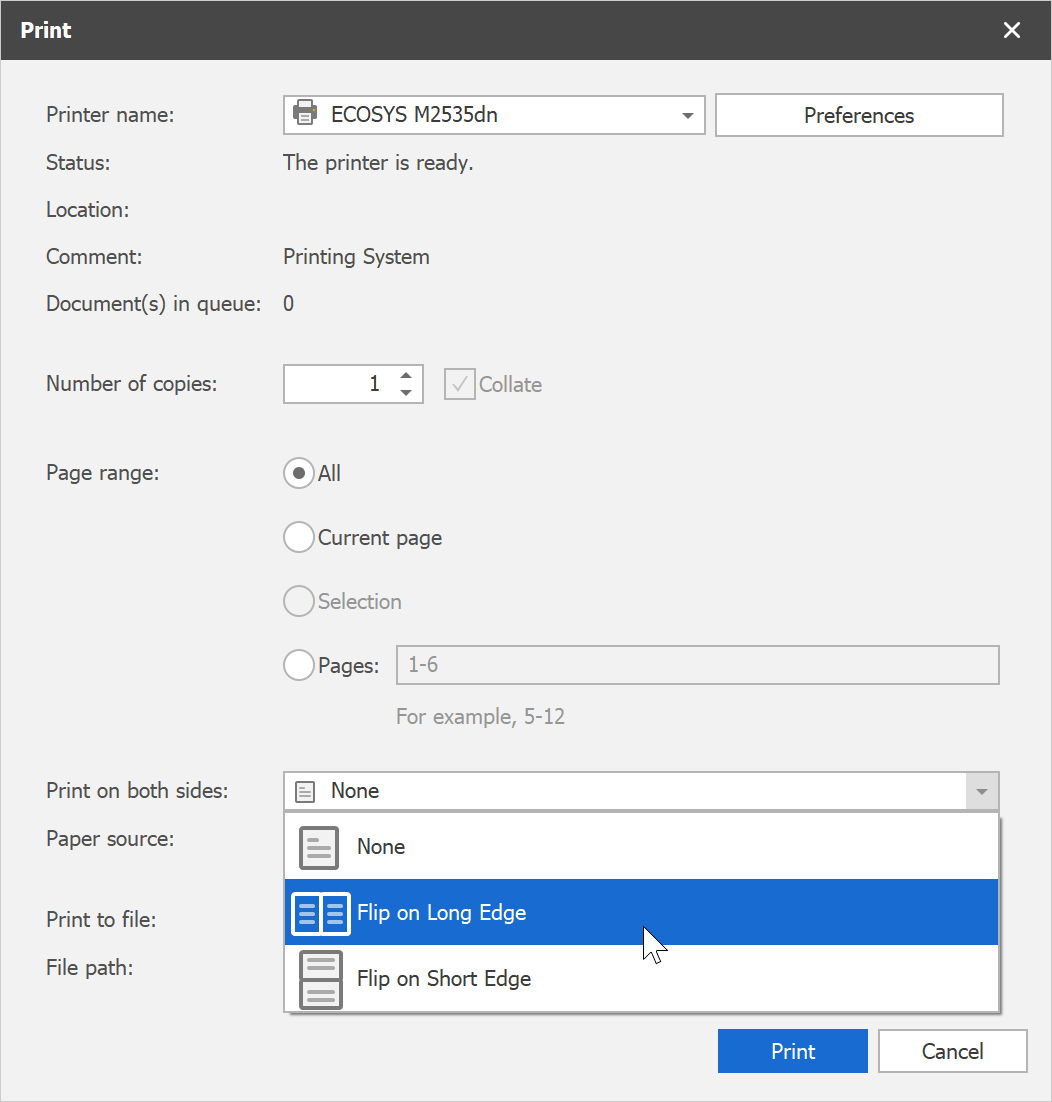Click the None page icon in dropdown list
The image size is (1052, 1102).
[x=319, y=847]
